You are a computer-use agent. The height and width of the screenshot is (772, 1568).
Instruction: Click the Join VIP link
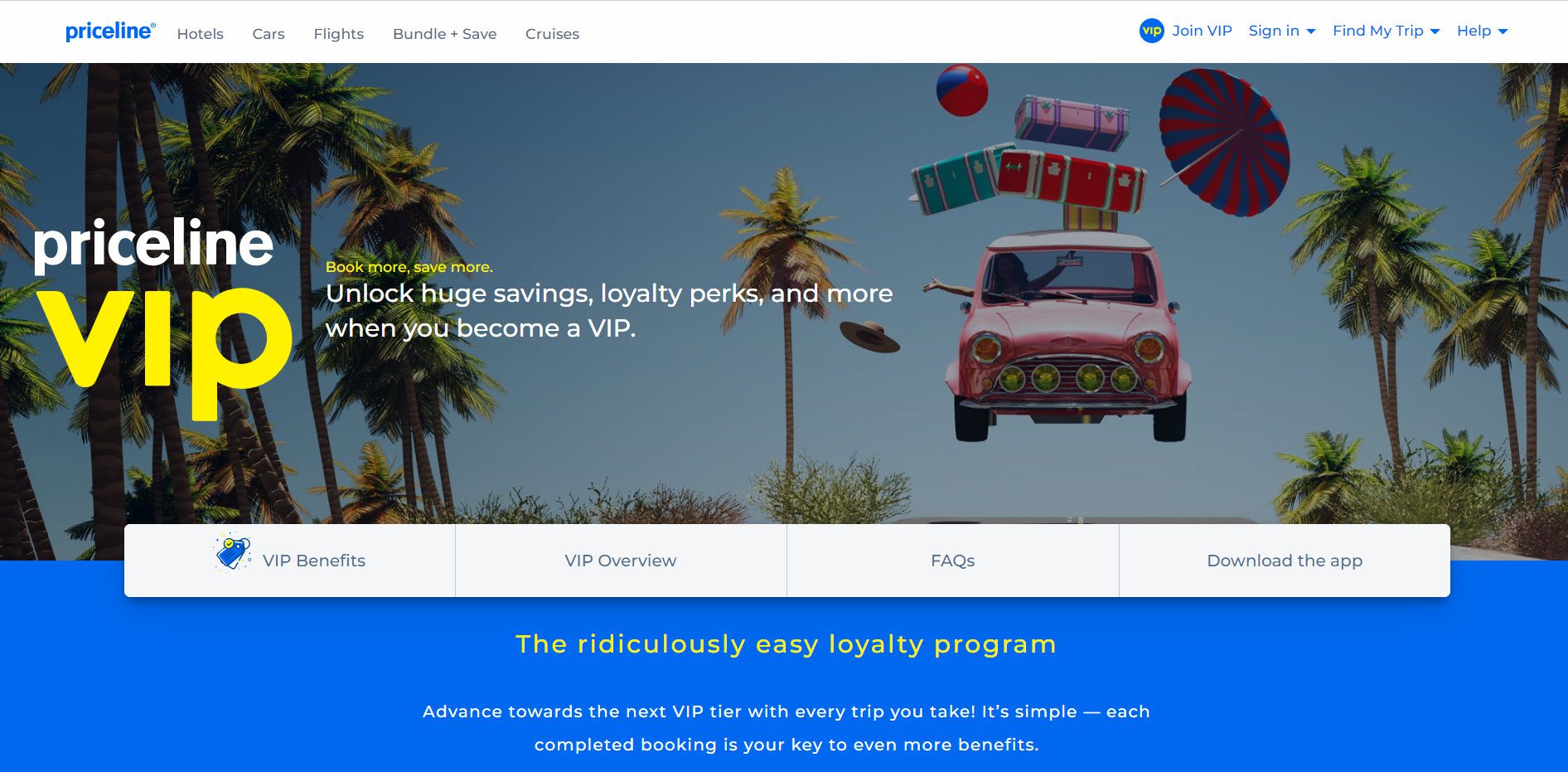click(1202, 31)
